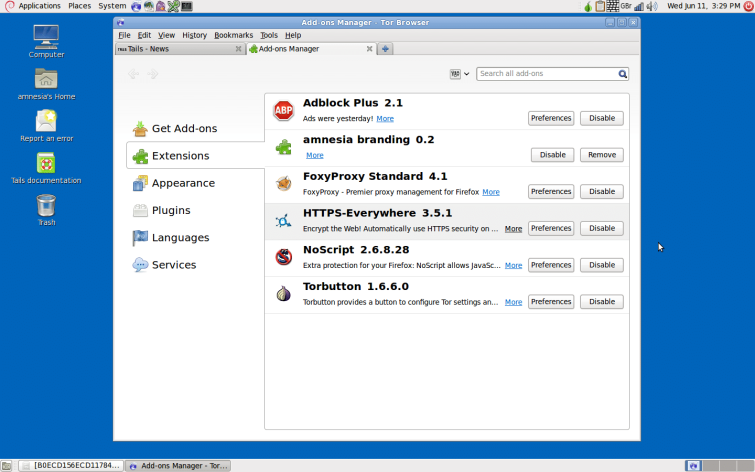
Task: Open the Tools menu
Action: coord(269,35)
